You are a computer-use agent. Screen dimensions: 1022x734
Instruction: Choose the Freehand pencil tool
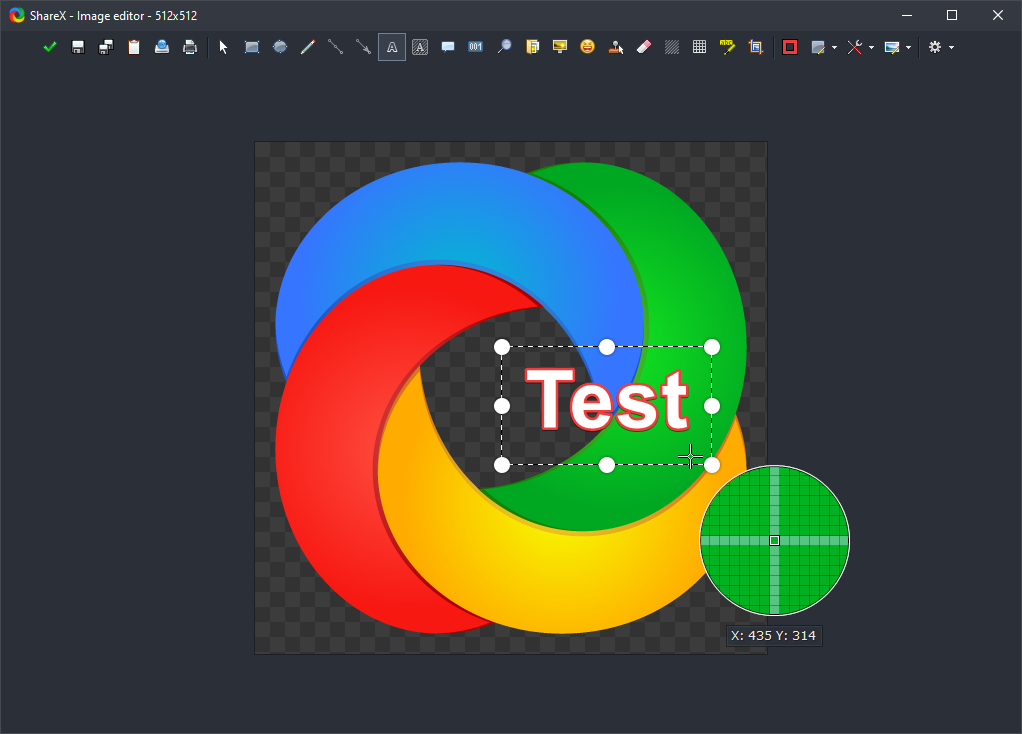coord(308,47)
